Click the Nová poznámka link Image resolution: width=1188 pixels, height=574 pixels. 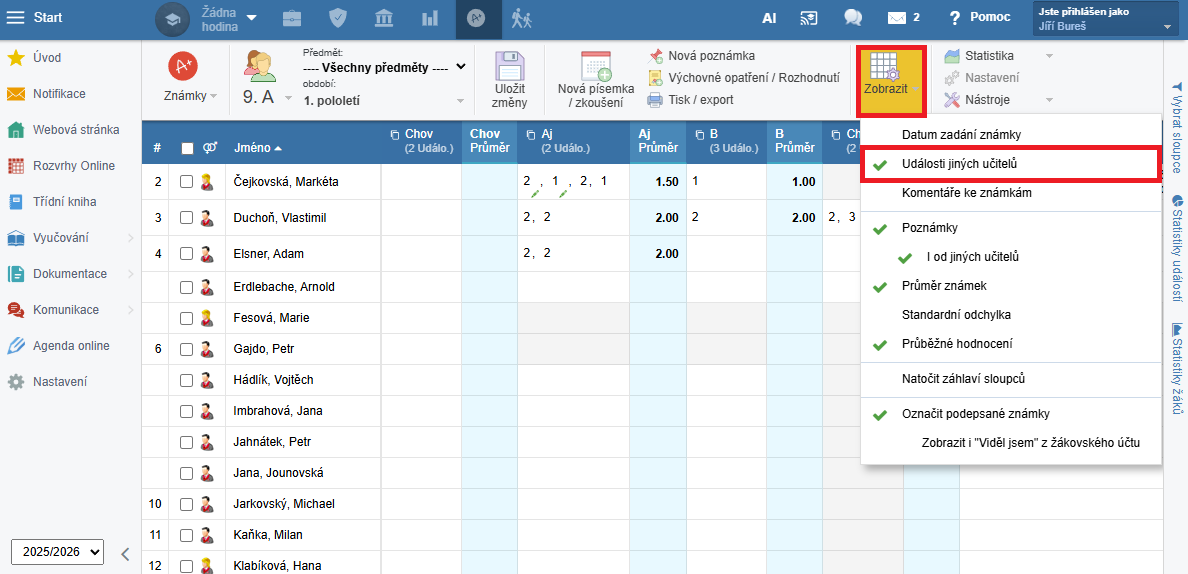(710, 56)
